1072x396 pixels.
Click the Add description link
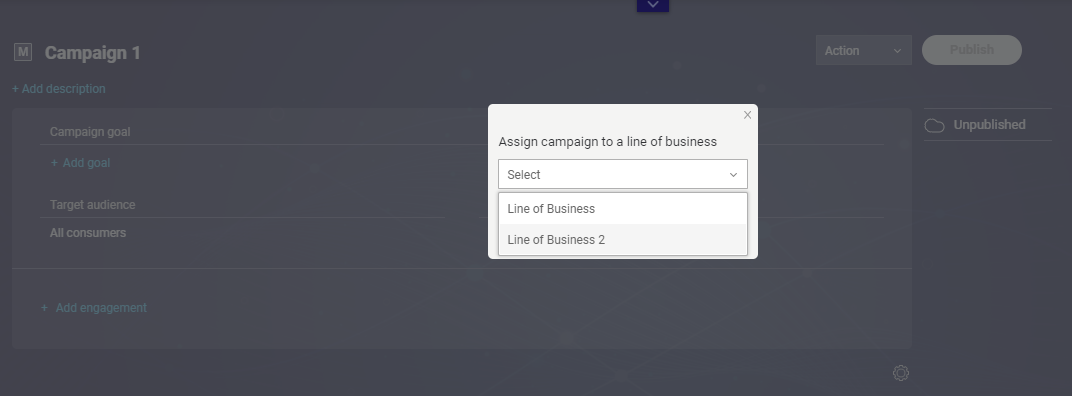(59, 89)
